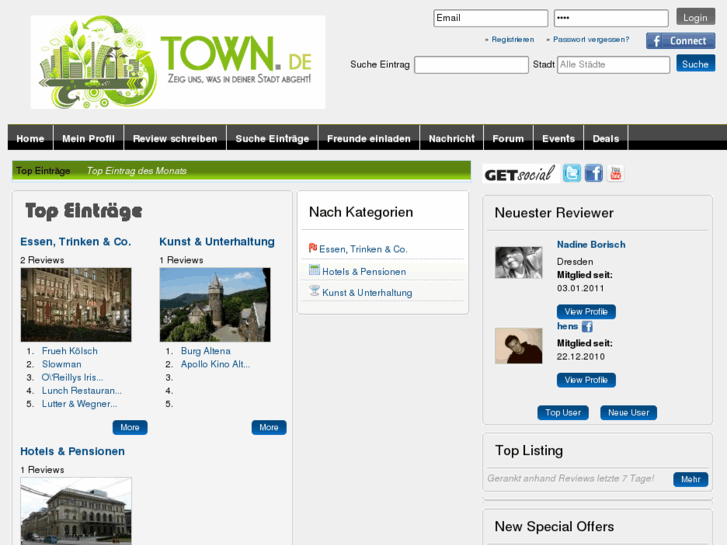The height and width of the screenshot is (545, 727).
Task: Switch to the Top Einträge tab
Action: point(43,171)
